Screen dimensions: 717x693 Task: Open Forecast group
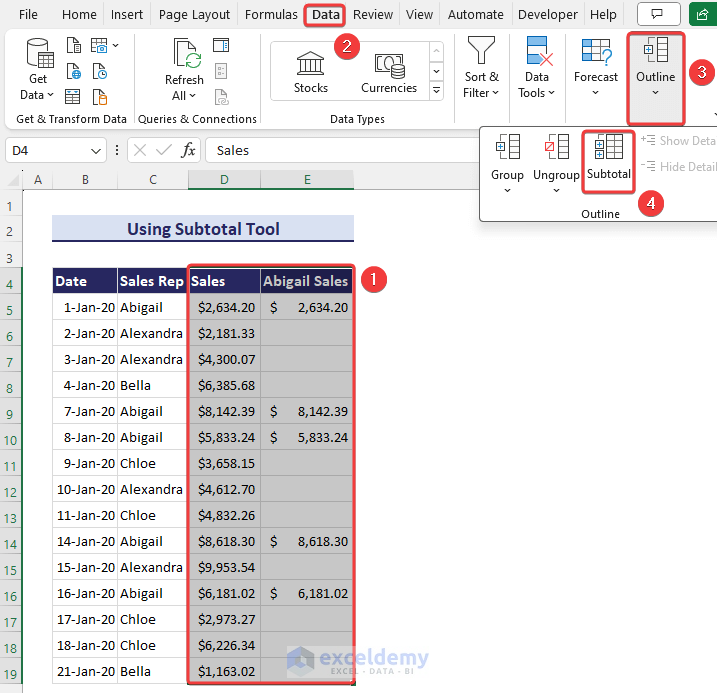[x=595, y=68]
